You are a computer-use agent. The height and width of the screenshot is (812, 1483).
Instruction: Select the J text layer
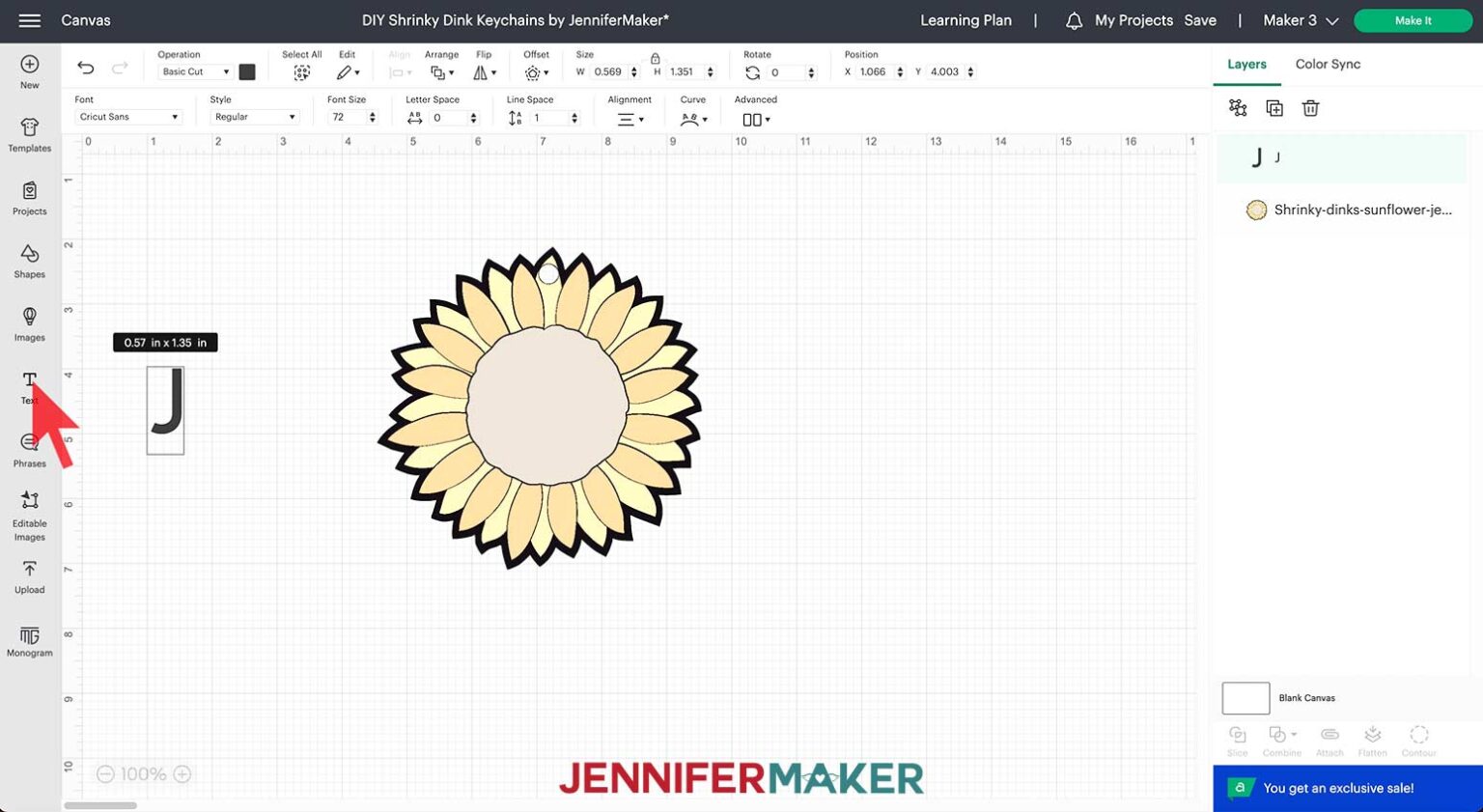coord(1340,157)
